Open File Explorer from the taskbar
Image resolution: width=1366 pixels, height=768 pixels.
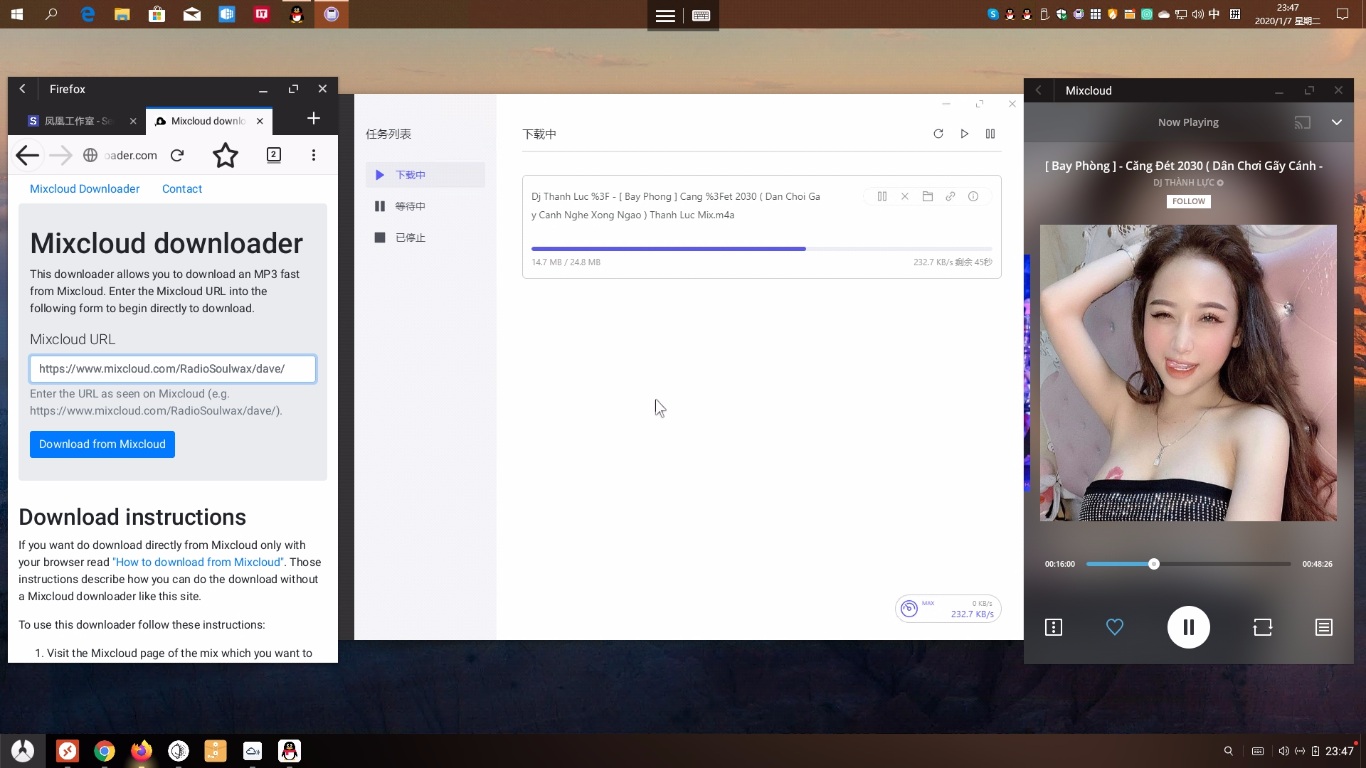click(122, 14)
